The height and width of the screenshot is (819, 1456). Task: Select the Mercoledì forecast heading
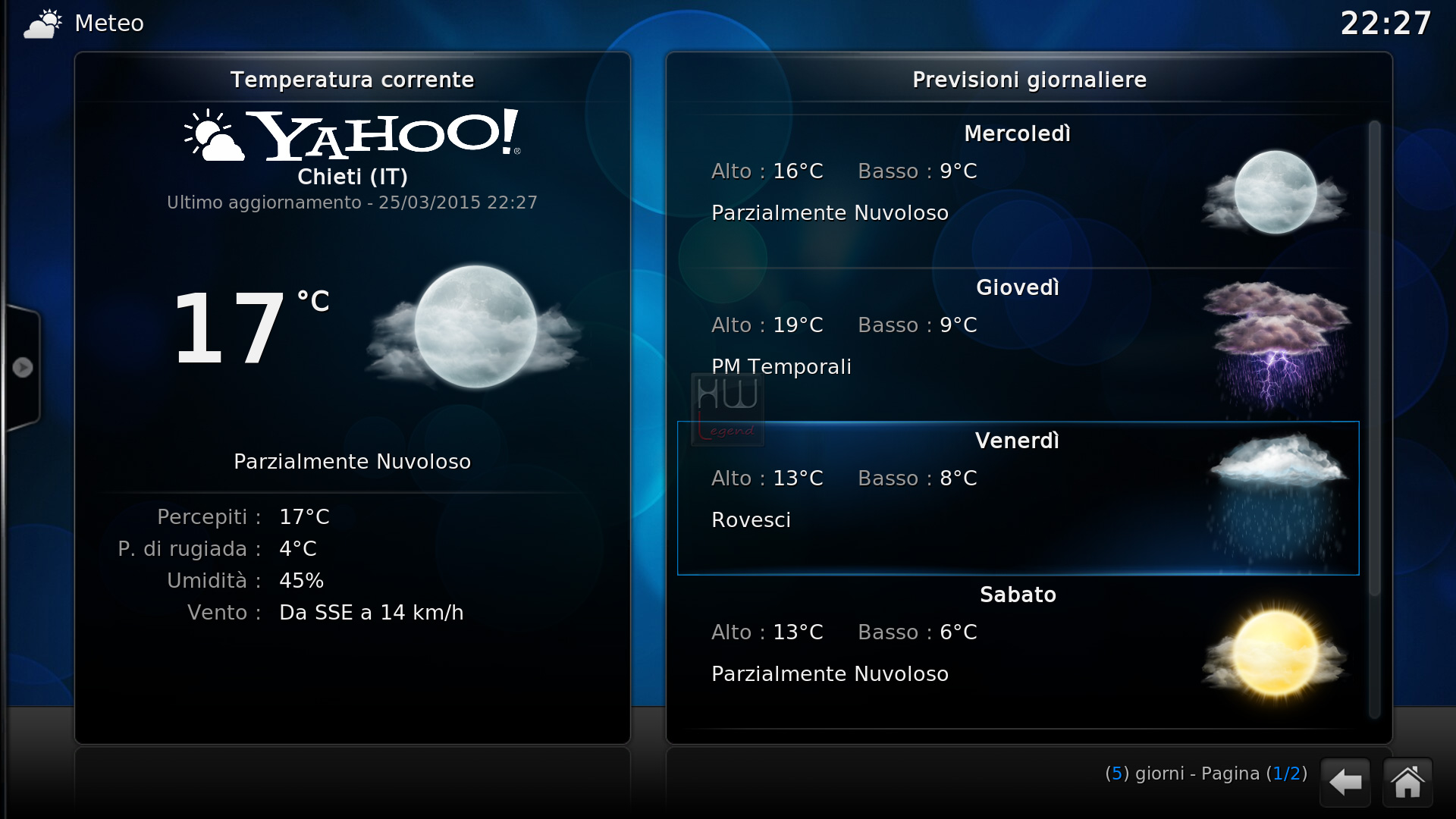point(1017,133)
